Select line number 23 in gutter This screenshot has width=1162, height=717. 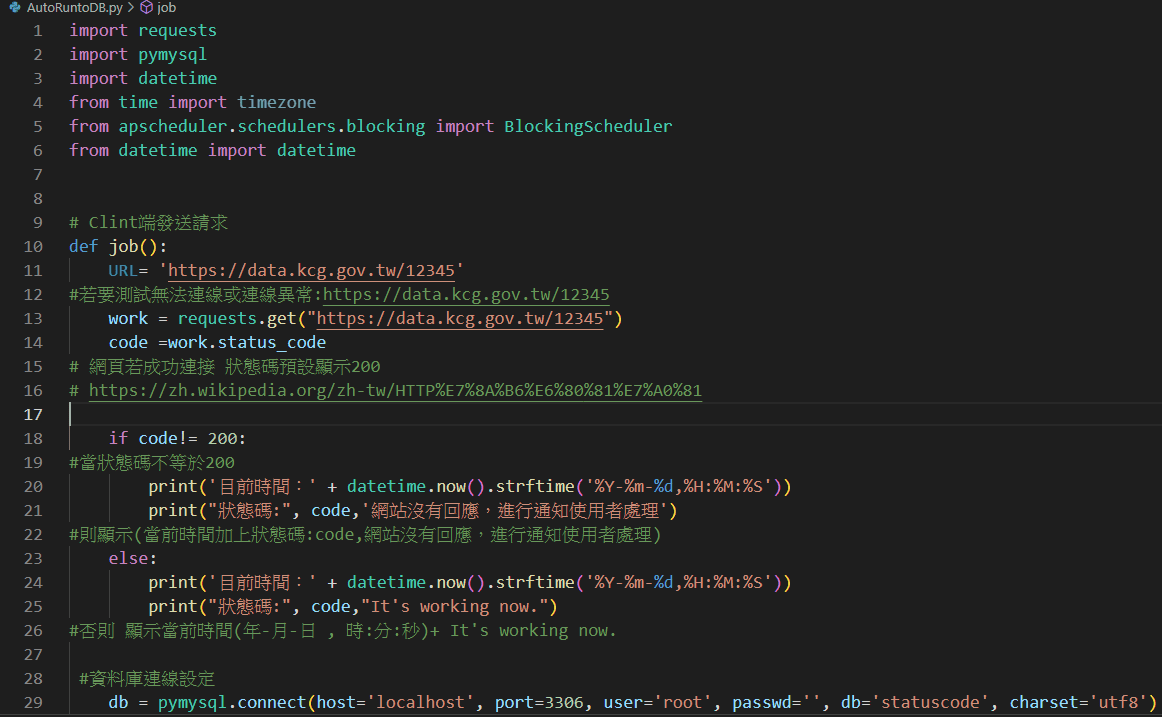pyautogui.click(x=32, y=558)
